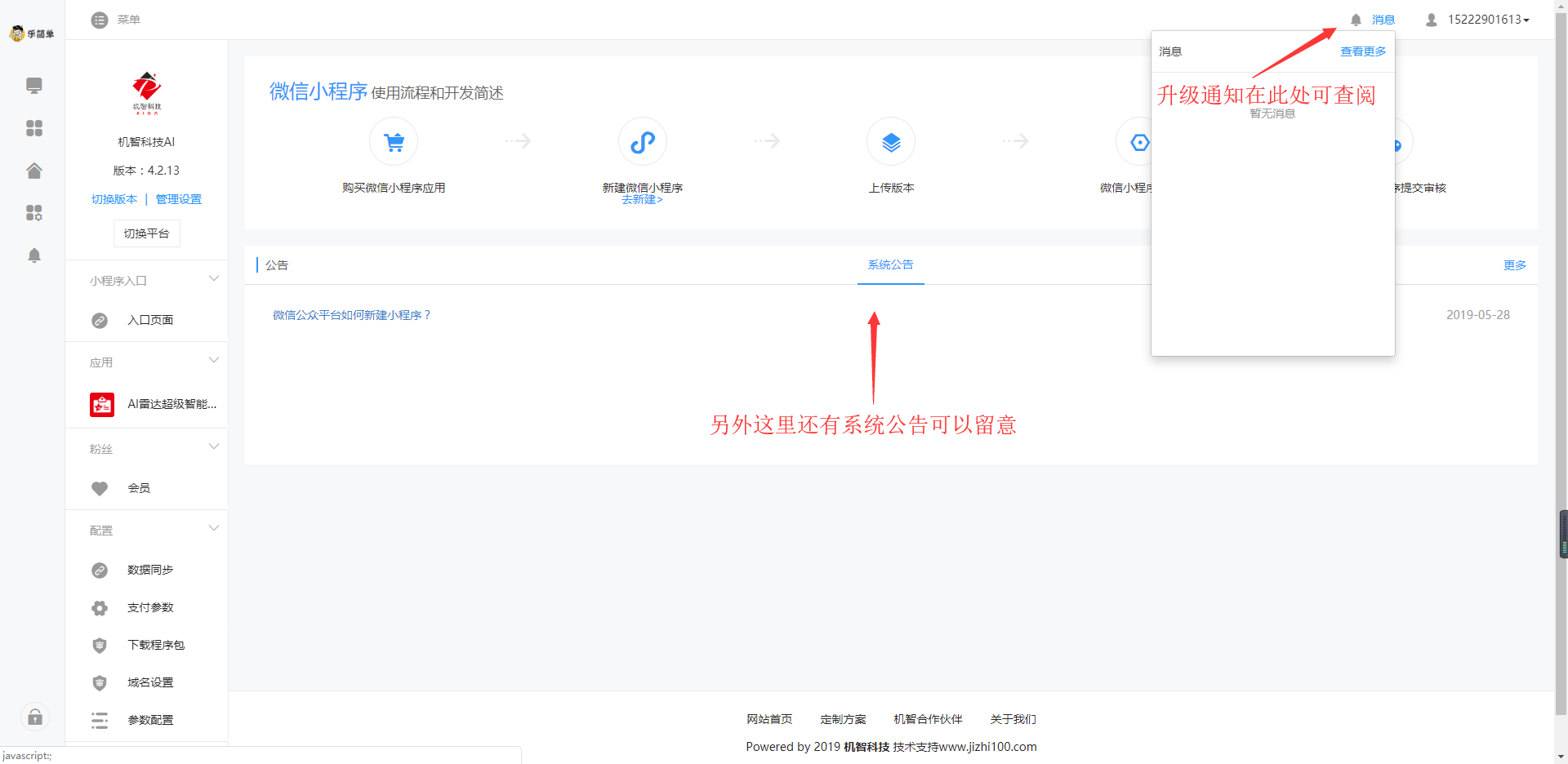1568x764 pixels.
Task: Click the user avatar icon in top bar
Action: point(1431,20)
